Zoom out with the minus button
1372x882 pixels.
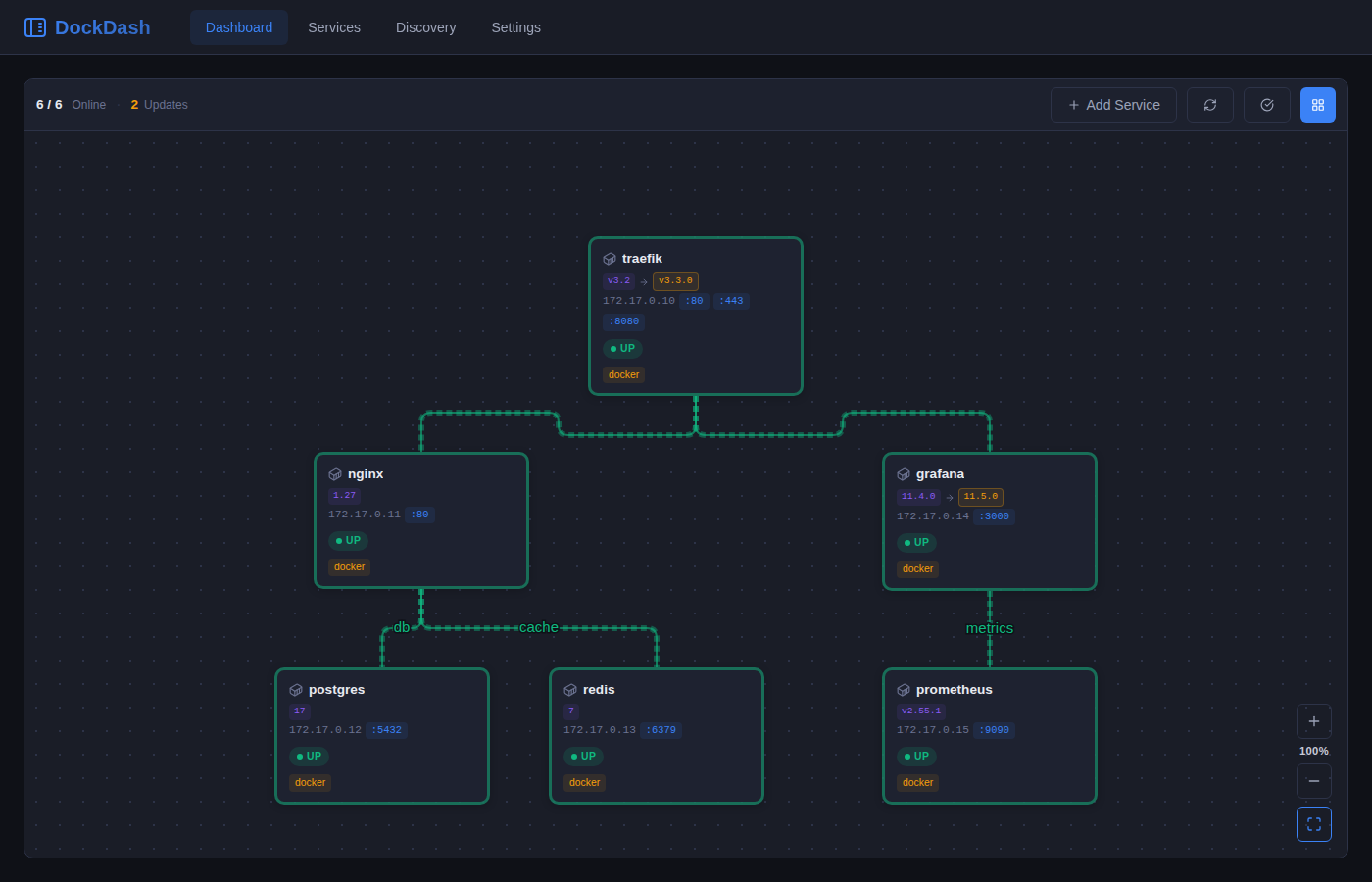[x=1314, y=781]
